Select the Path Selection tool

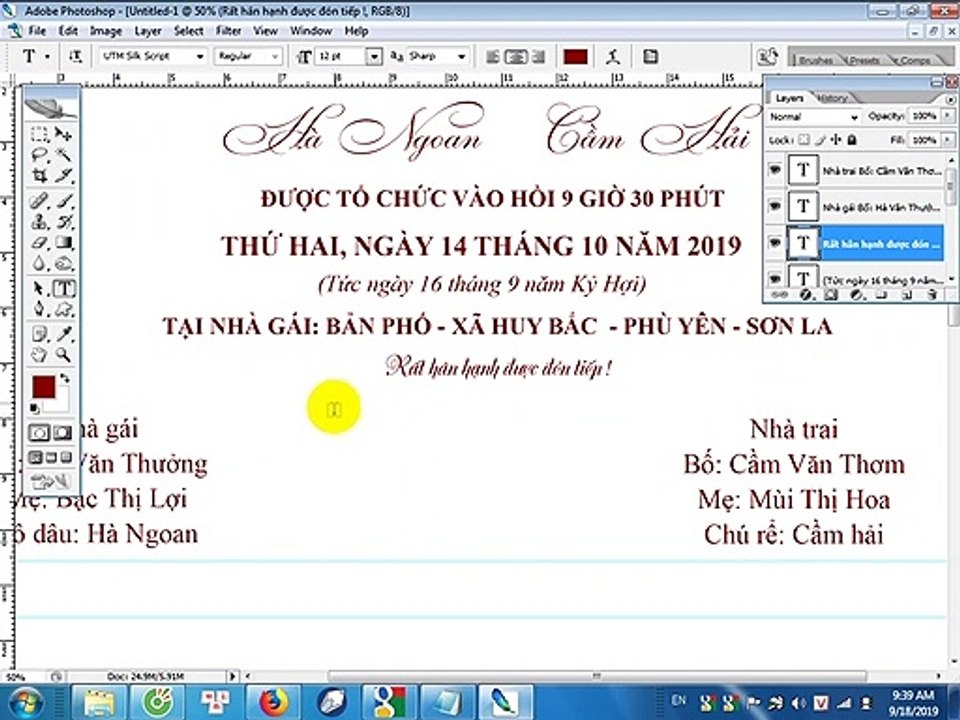(x=39, y=288)
